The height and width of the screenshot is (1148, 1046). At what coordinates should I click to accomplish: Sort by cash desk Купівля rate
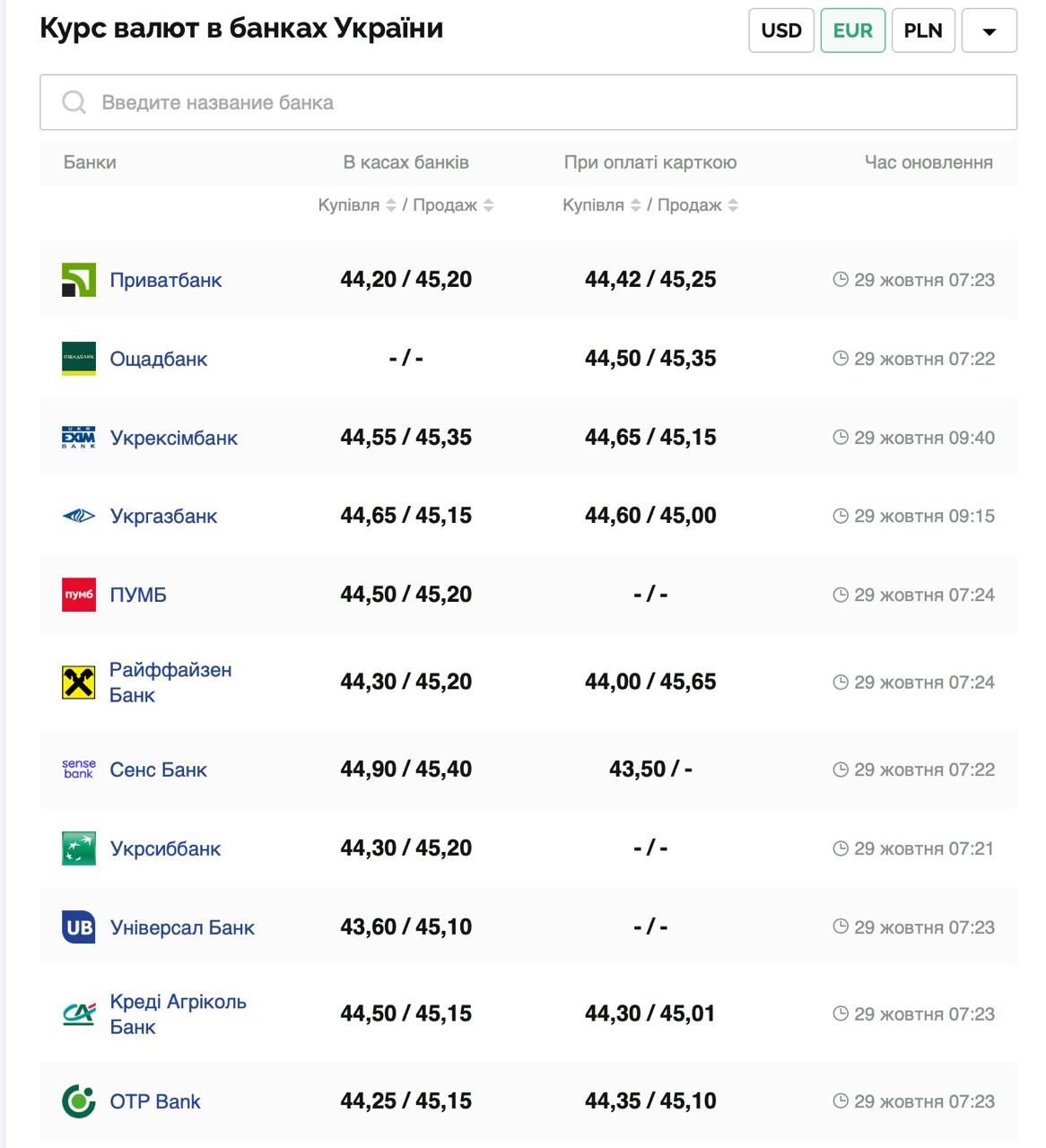click(390, 205)
